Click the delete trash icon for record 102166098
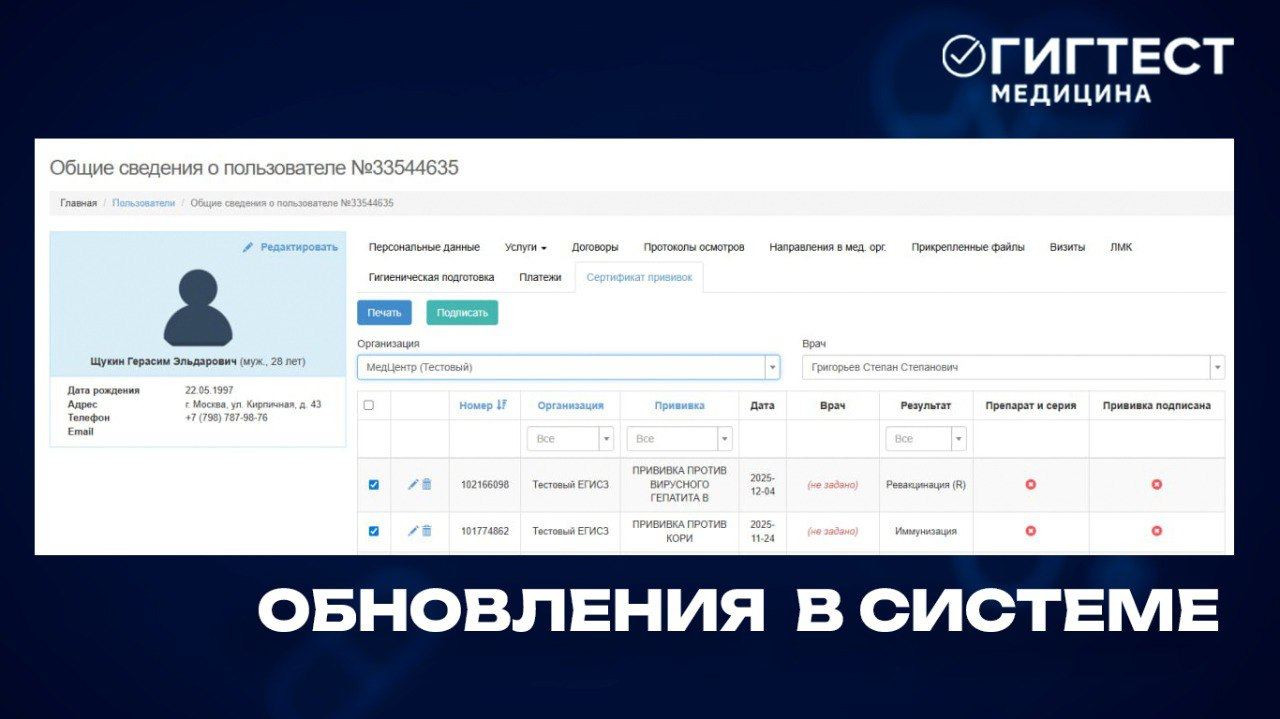This screenshot has height=719, width=1280. (425, 484)
